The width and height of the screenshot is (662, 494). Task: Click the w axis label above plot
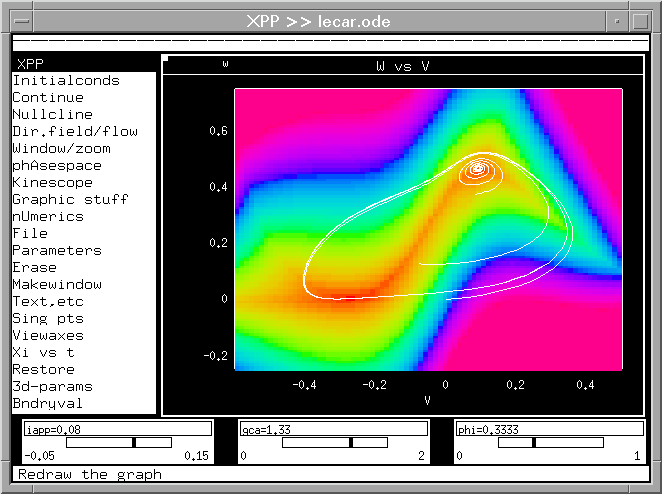click(225, 64)
